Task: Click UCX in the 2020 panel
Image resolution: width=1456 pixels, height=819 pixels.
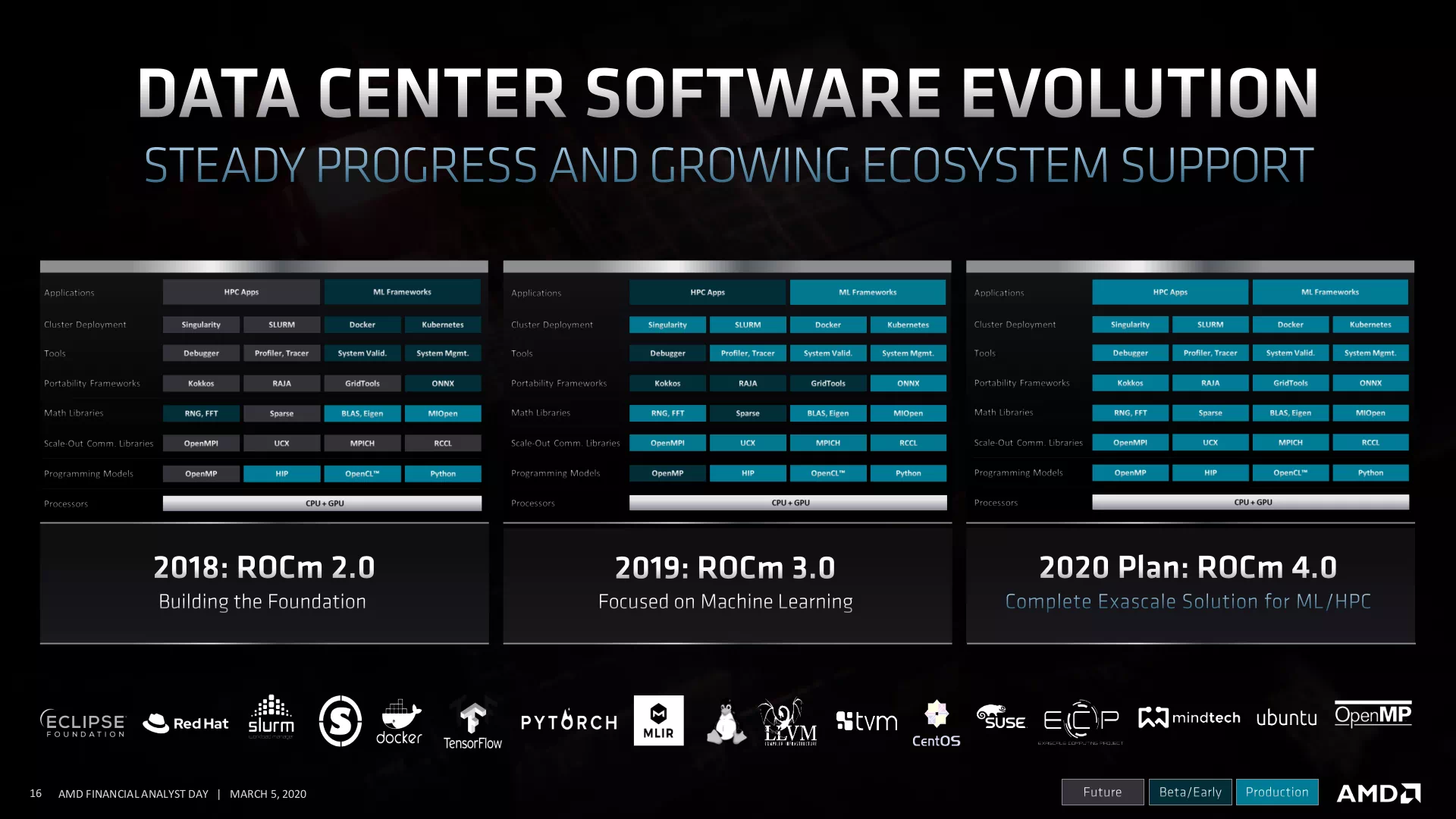Action: point(1210,442)
